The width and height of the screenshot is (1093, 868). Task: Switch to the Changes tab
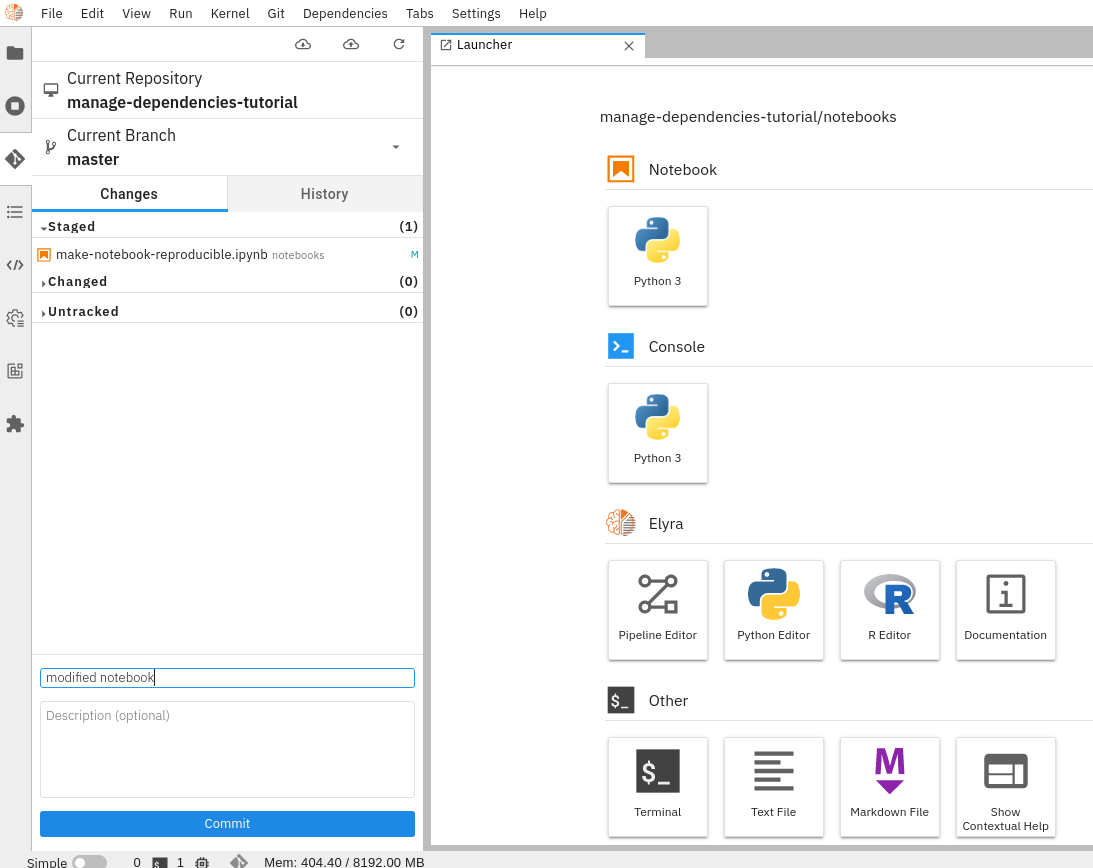click(x=129, y=194)
